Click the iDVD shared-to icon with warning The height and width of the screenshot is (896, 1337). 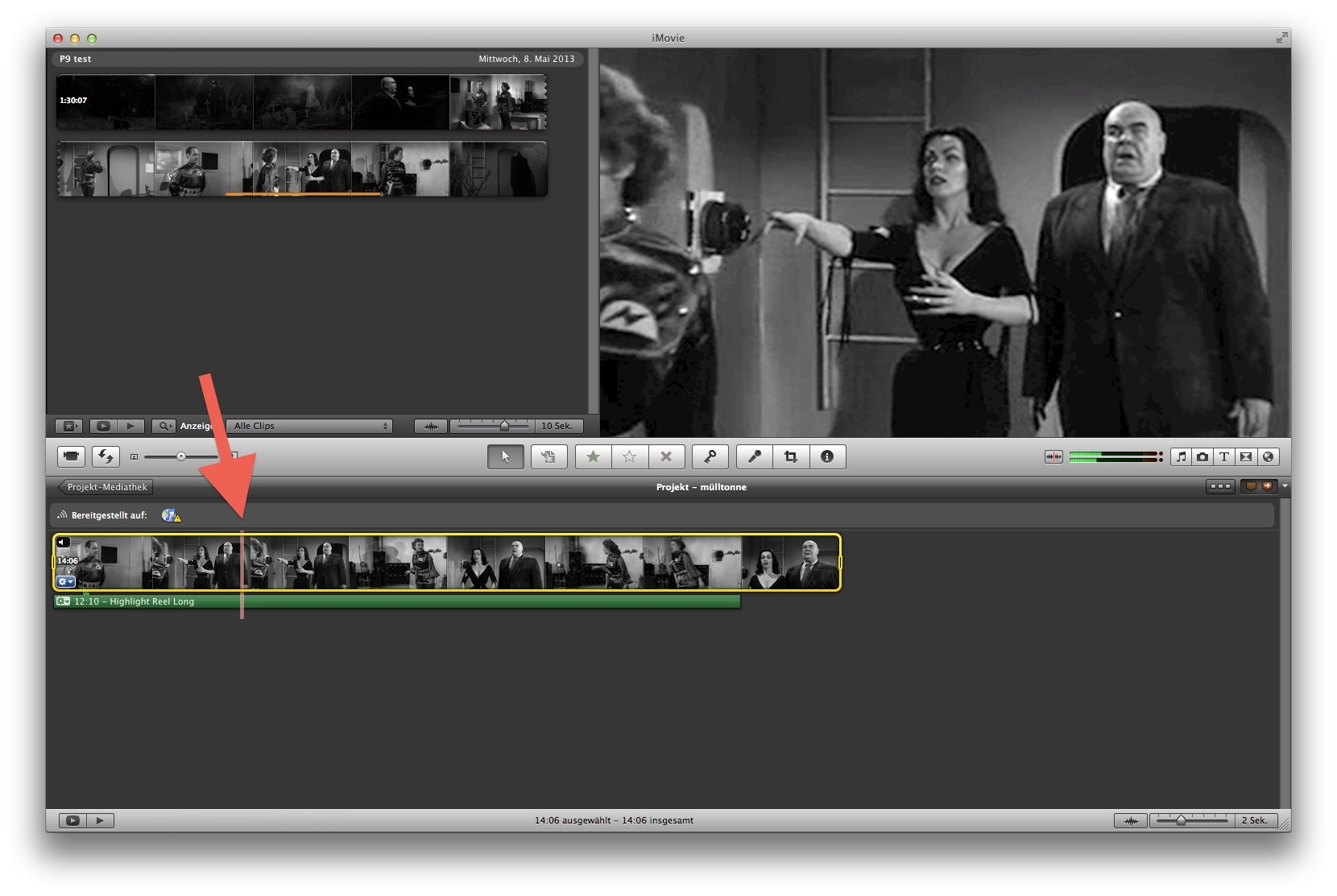171,515
